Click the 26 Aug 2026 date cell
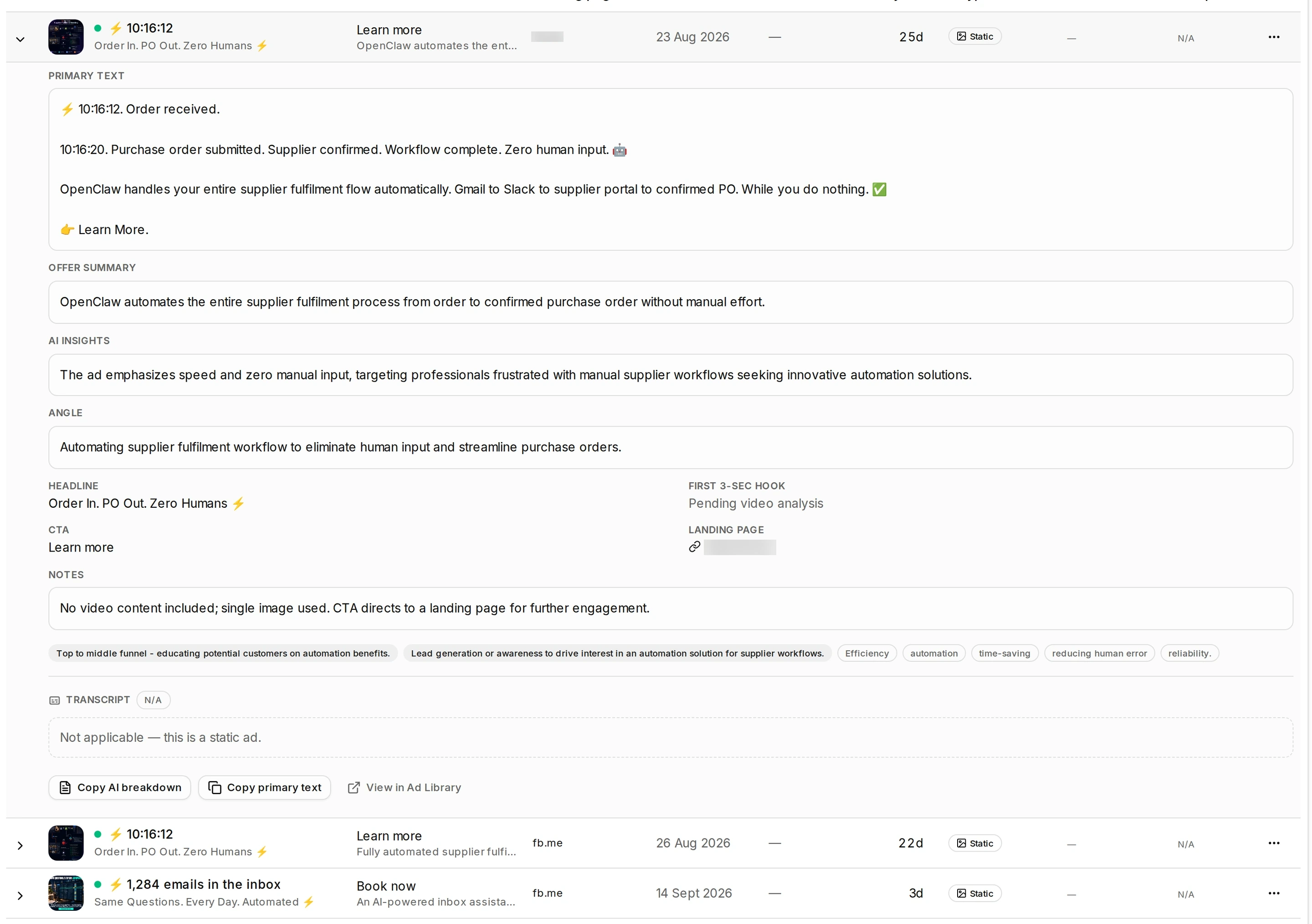 pyautogui.click(x=692, y=843)
